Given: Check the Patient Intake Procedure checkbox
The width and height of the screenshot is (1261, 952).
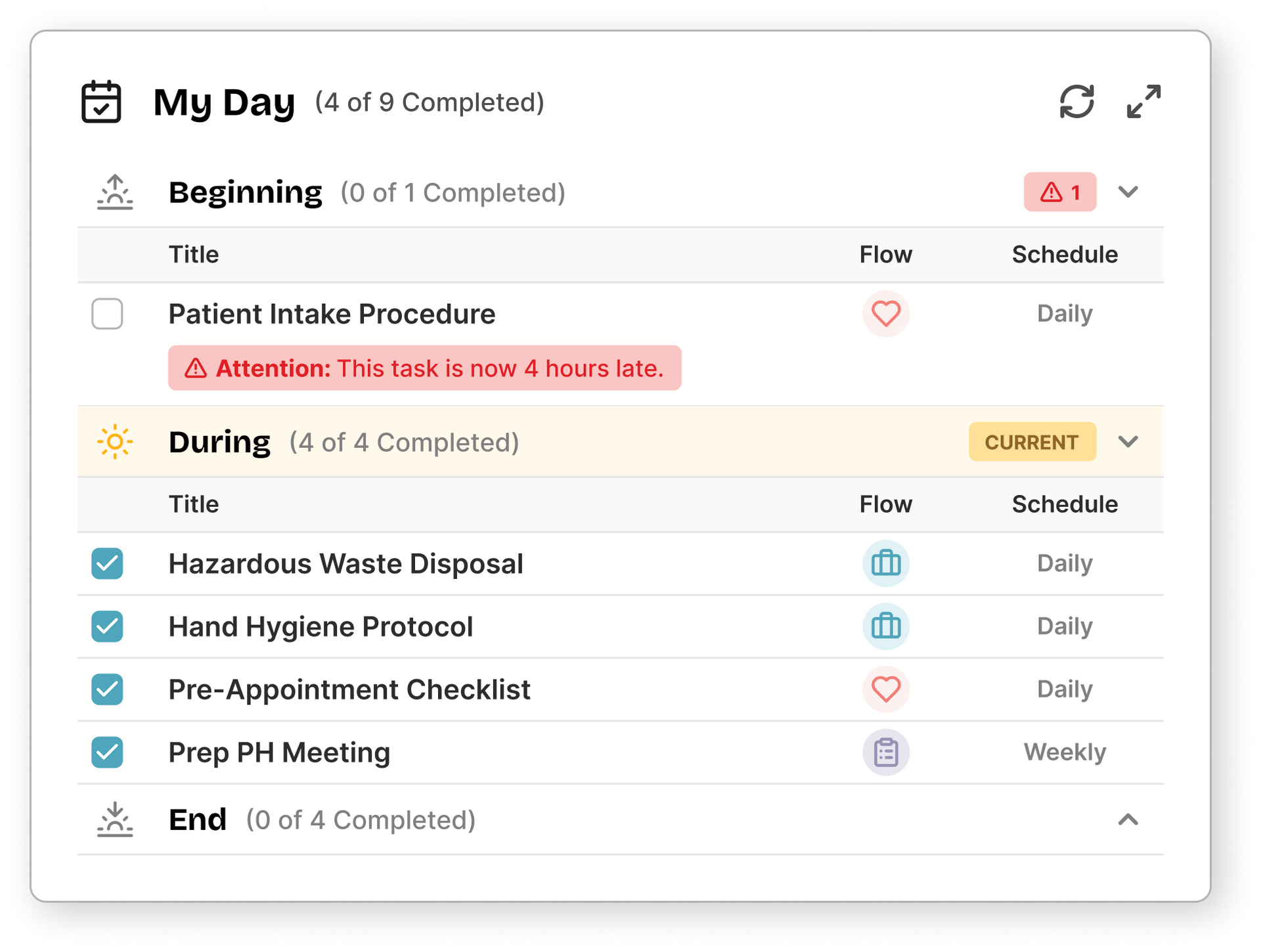Looking at the screenshot, I should click(107, 314).
